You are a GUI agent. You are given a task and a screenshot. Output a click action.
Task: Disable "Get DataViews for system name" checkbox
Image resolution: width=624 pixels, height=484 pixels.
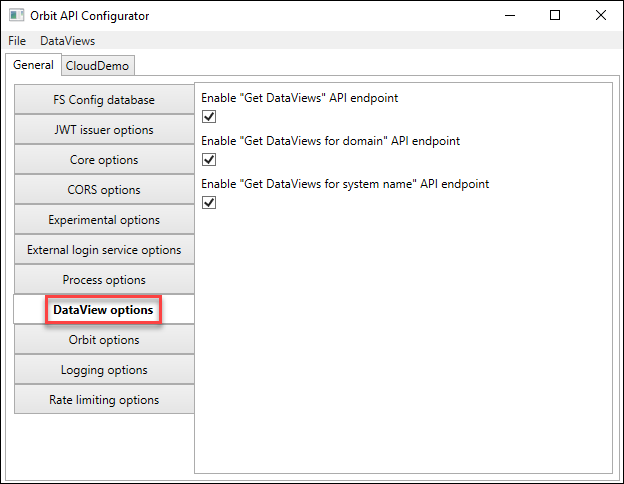pyautogui.click(x=209, y=203)
